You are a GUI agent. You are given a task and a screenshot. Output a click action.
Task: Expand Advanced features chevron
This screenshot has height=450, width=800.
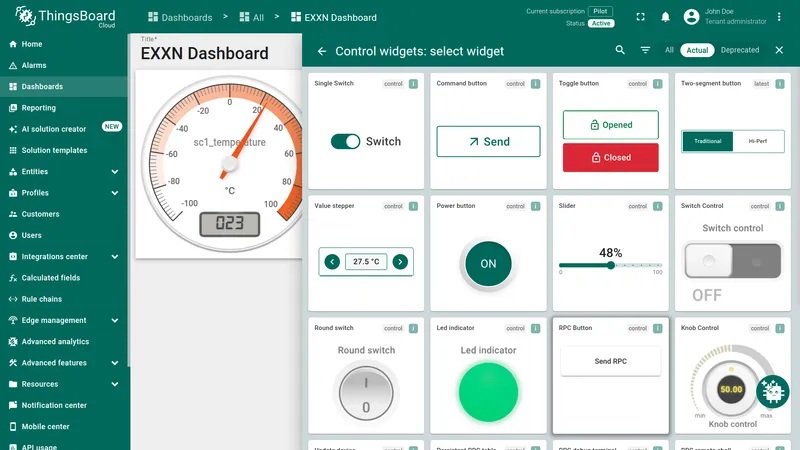[115, 363]
